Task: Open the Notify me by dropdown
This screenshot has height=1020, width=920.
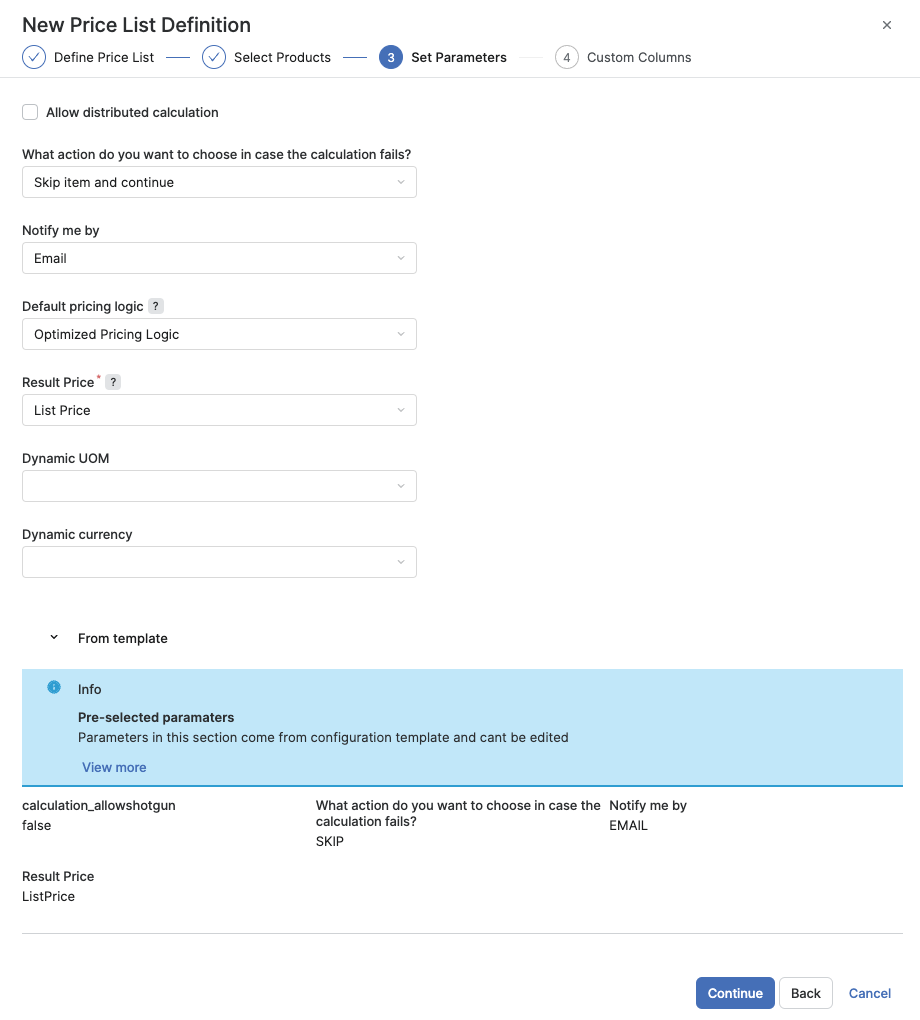Action: coord(219,258)
